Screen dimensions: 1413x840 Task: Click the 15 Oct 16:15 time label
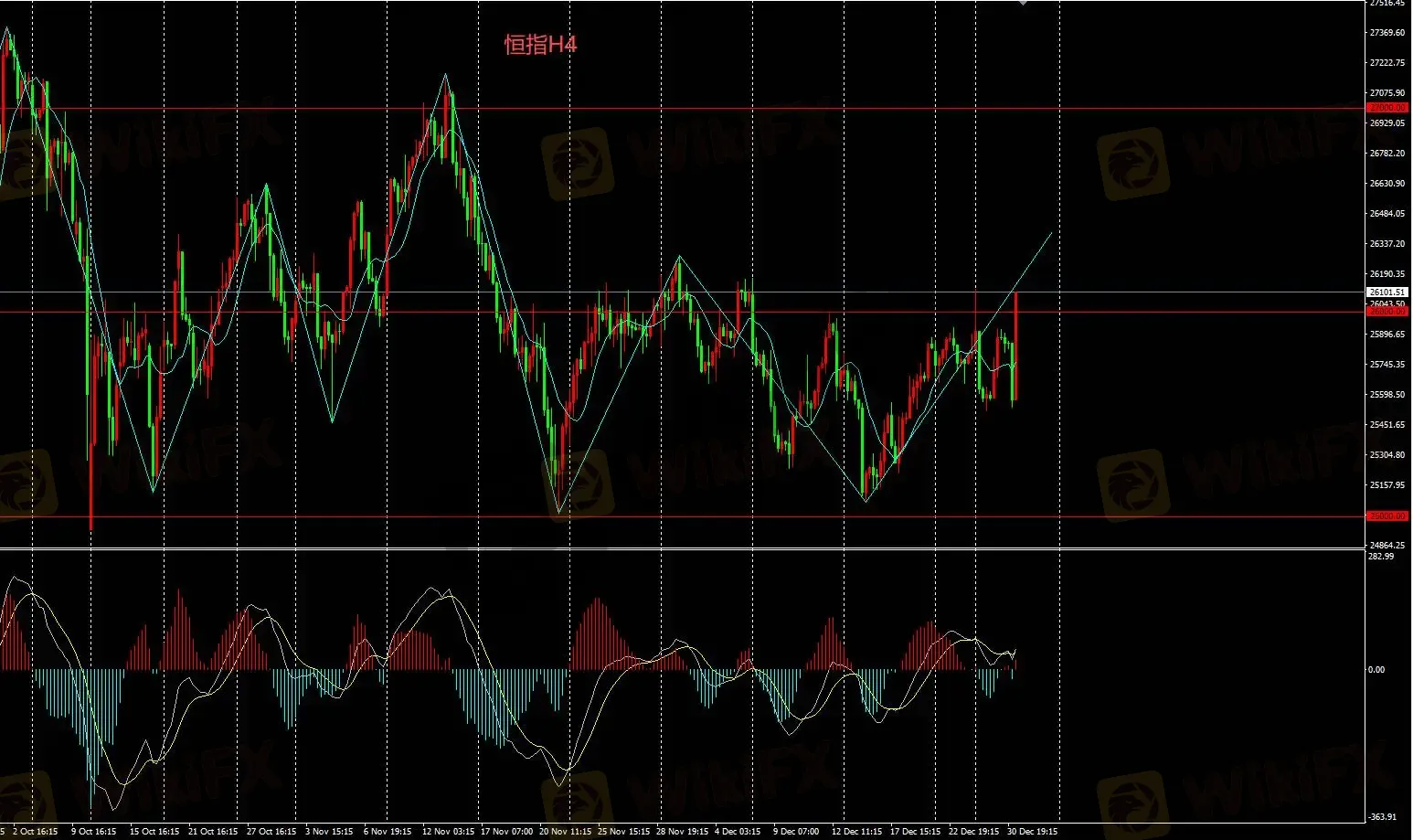coord(154,832)
